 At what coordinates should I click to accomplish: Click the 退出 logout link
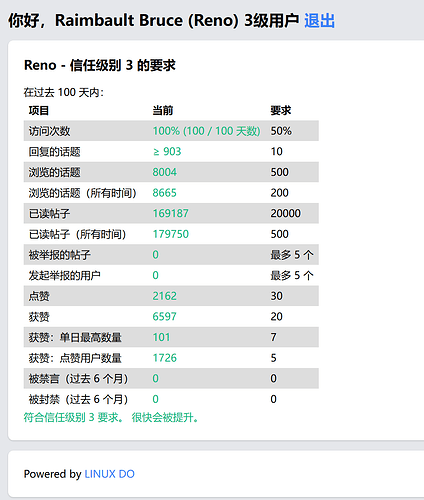319,21
